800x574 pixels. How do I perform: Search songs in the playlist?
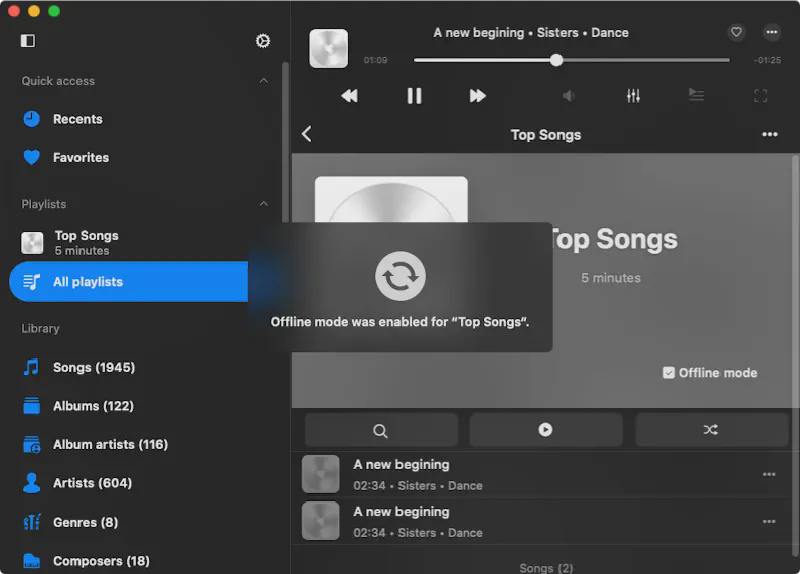380,430
